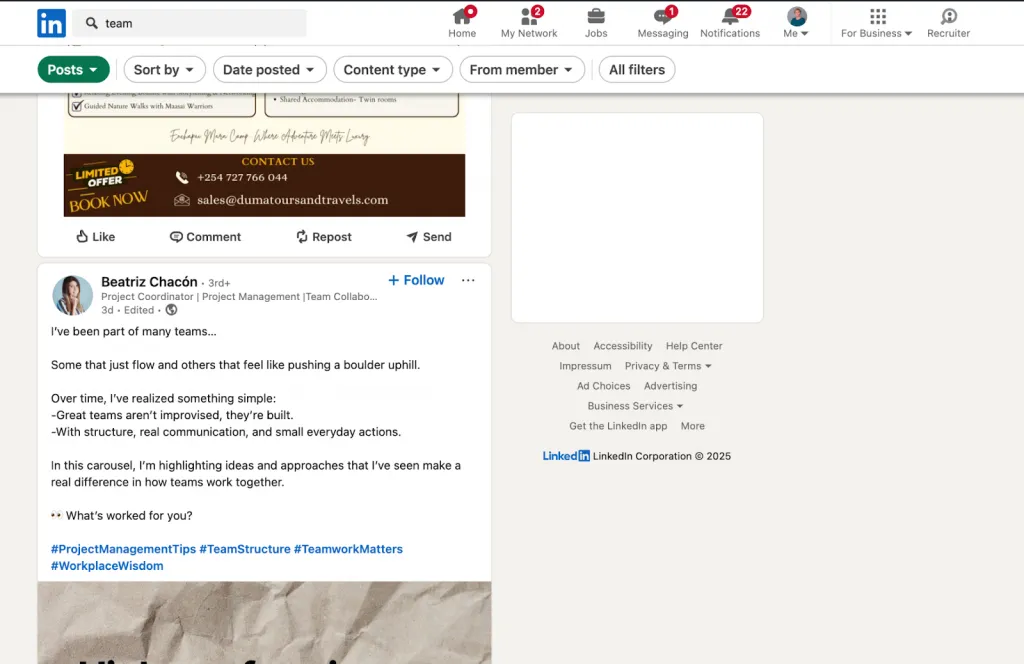Send the Duma tours post
Screen dimensions: 1024x664
pos(428,237)
